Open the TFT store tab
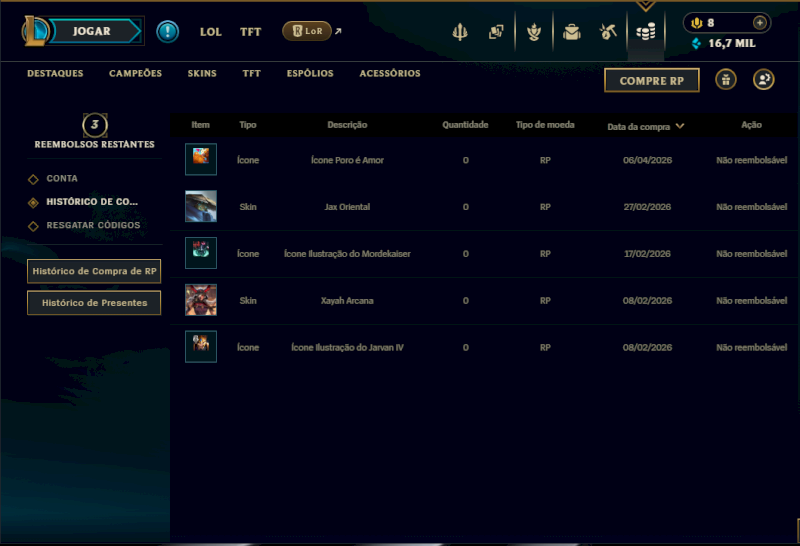Viewport: 800px width, 546px height. [x=252, y=73]
